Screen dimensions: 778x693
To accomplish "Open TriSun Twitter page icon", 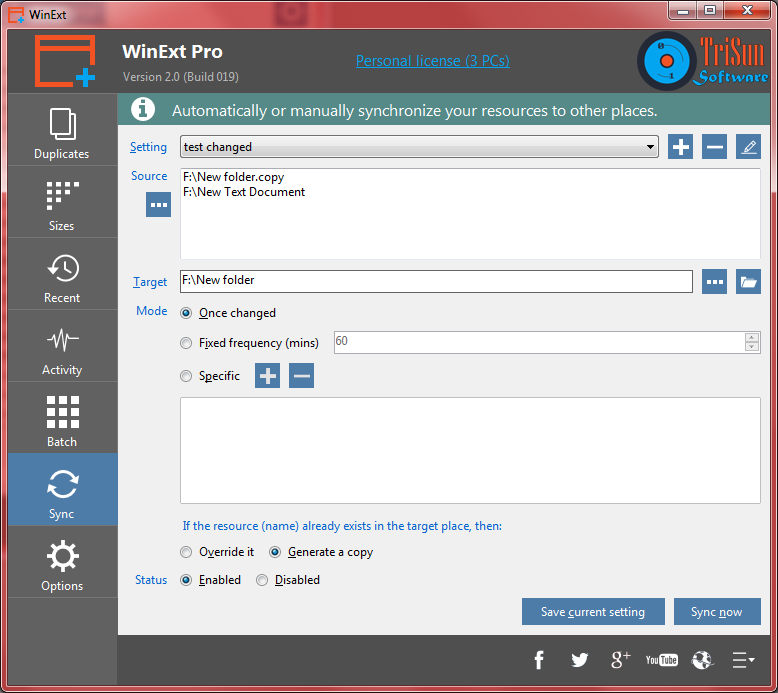I will point(579,660).
